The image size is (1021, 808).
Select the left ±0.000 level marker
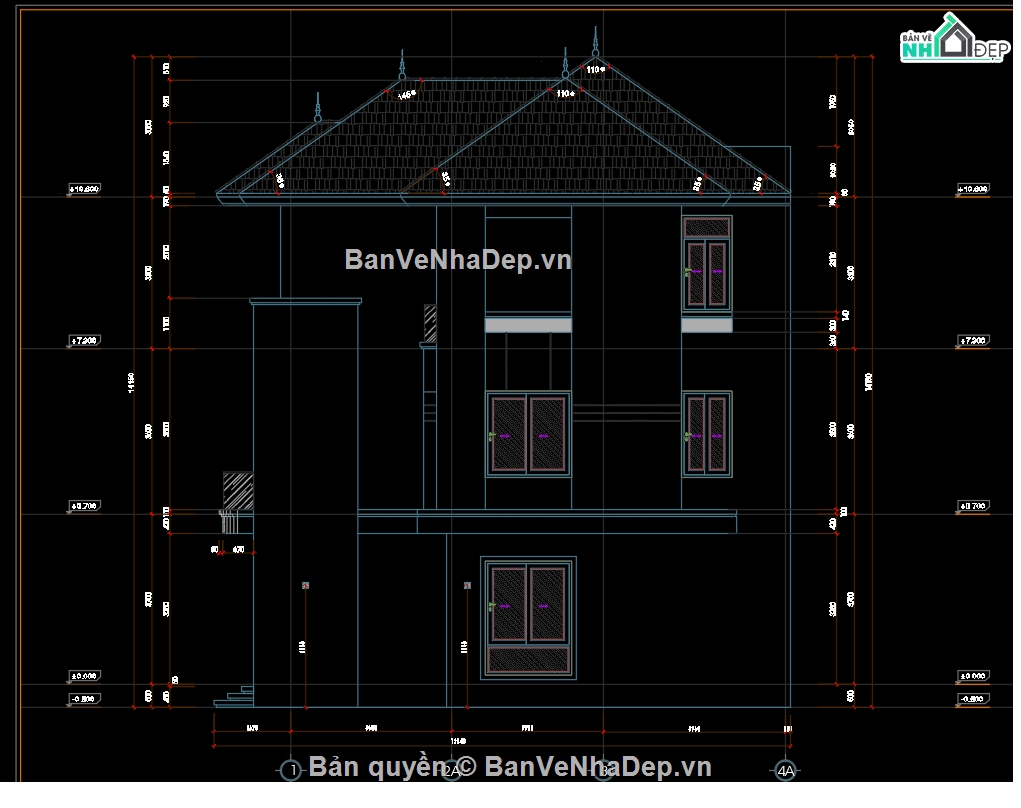pyautogui.click(x=81, y=677)
